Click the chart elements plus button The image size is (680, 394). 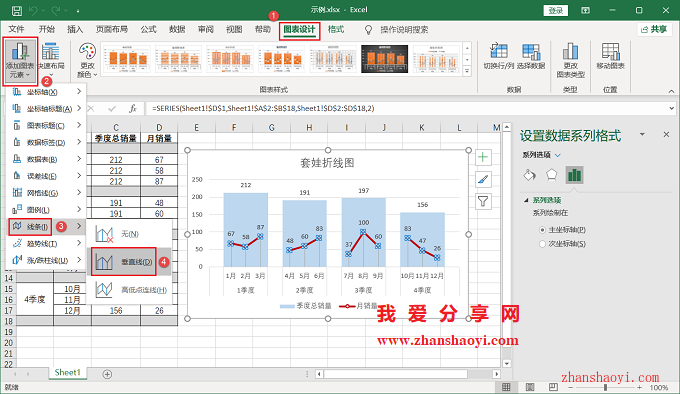point(483,157)
